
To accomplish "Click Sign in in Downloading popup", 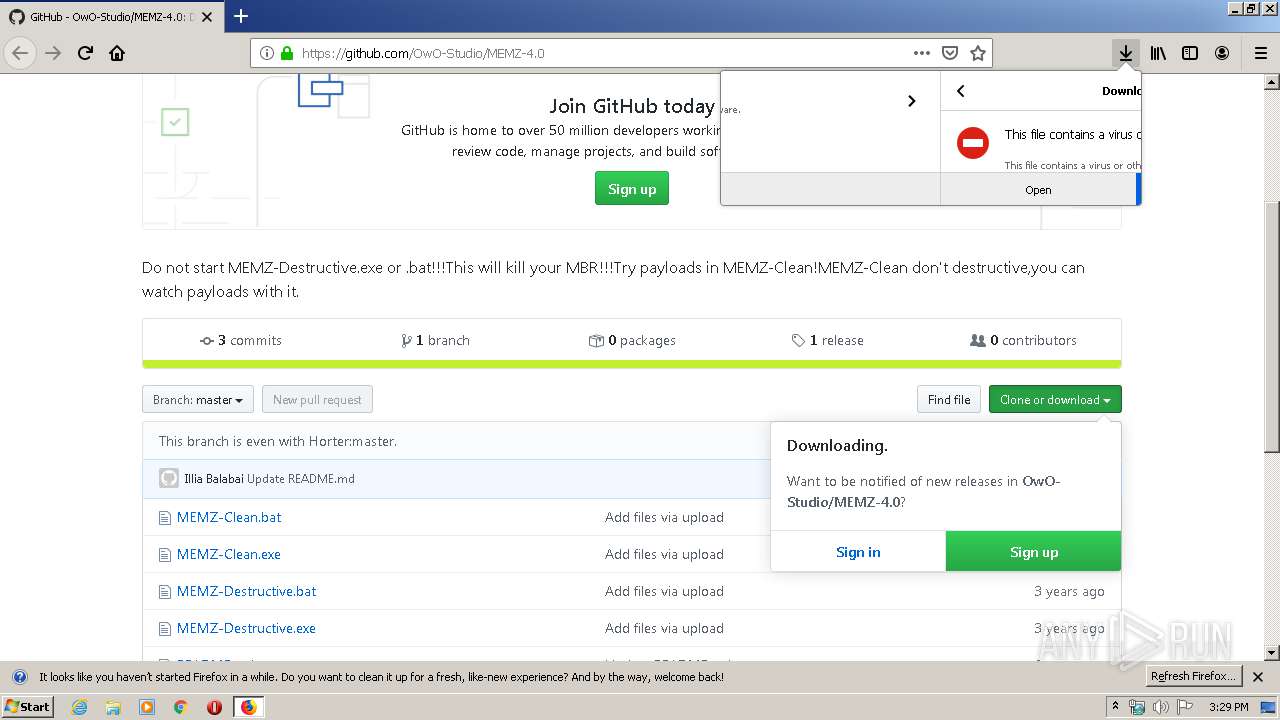I will point(858,552).
